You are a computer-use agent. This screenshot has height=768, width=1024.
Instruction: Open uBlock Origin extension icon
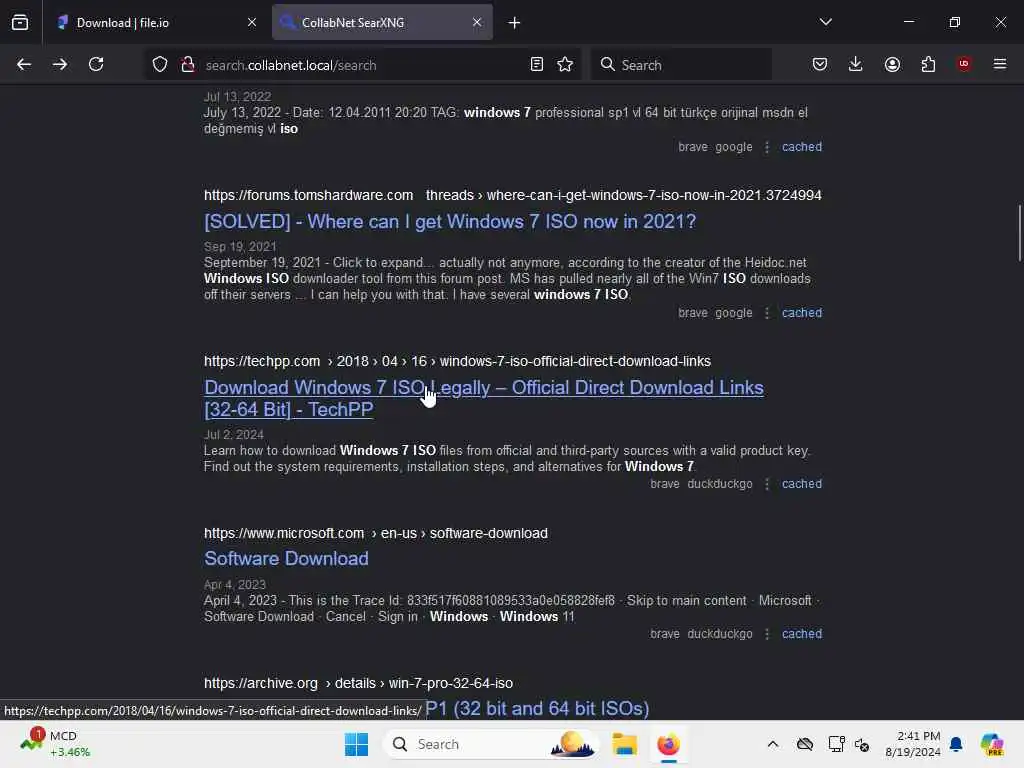(x=964, y=64)
